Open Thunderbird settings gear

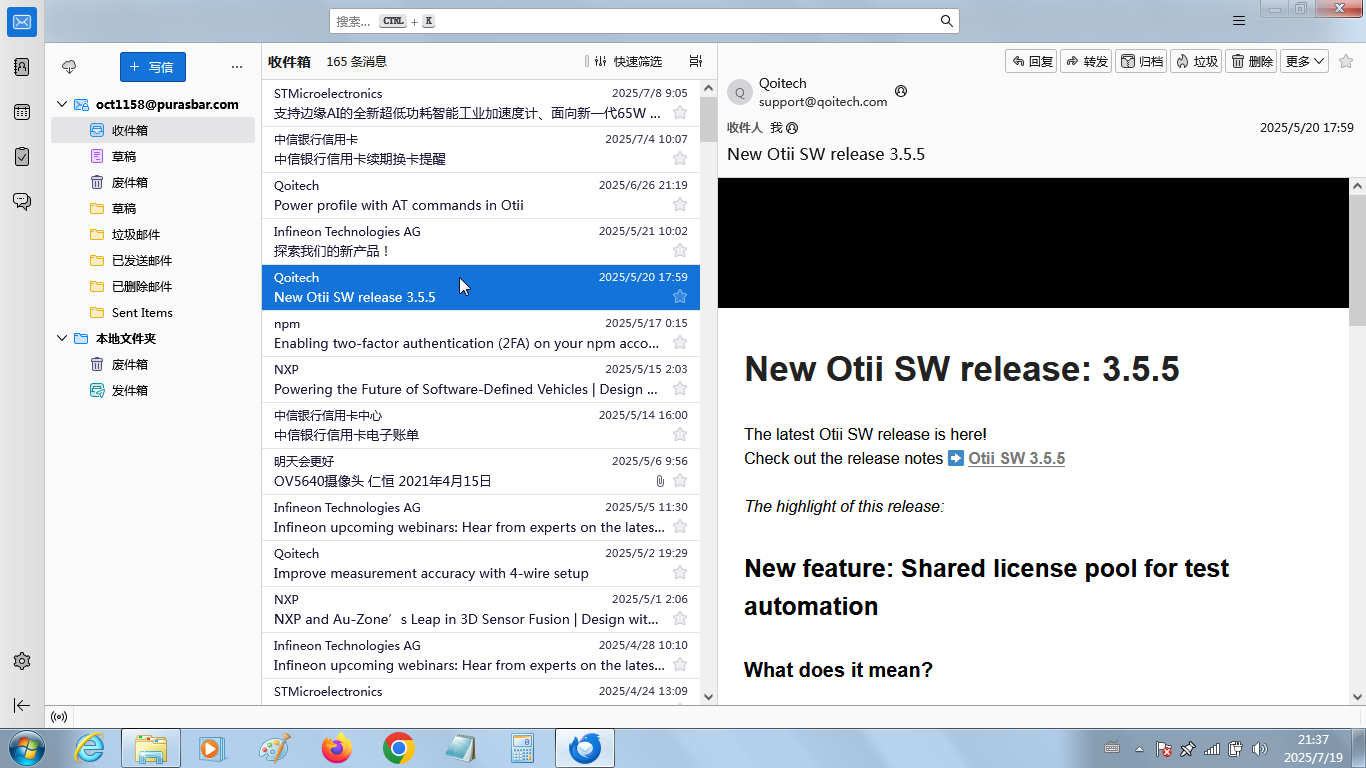coord(22,661)
